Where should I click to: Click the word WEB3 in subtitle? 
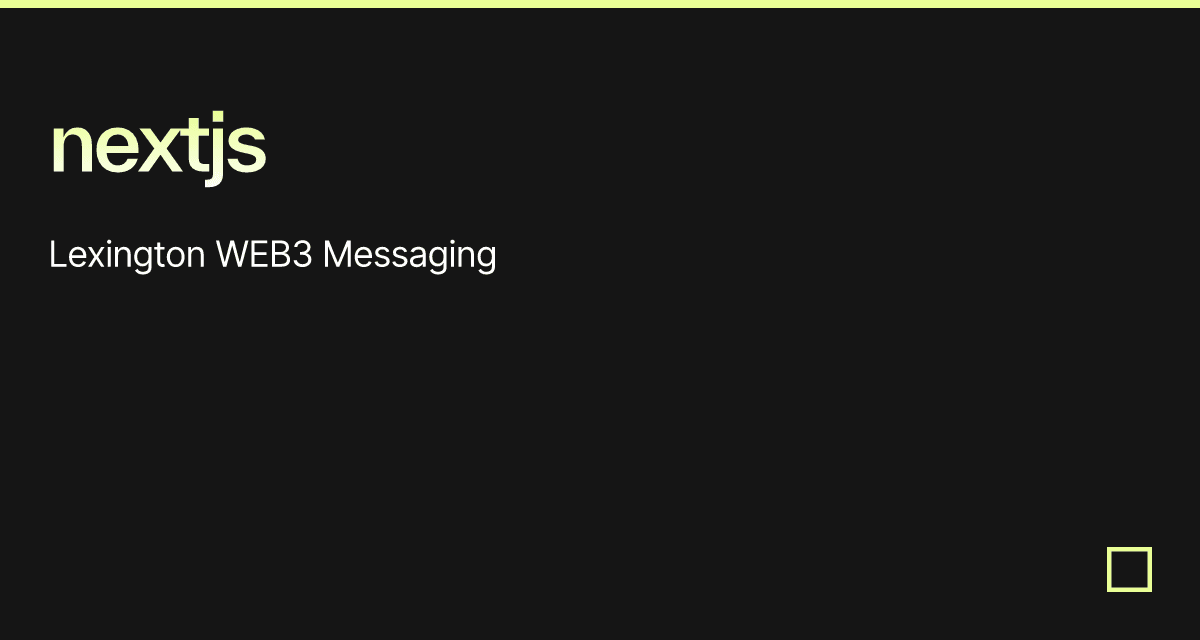point(265,254)
